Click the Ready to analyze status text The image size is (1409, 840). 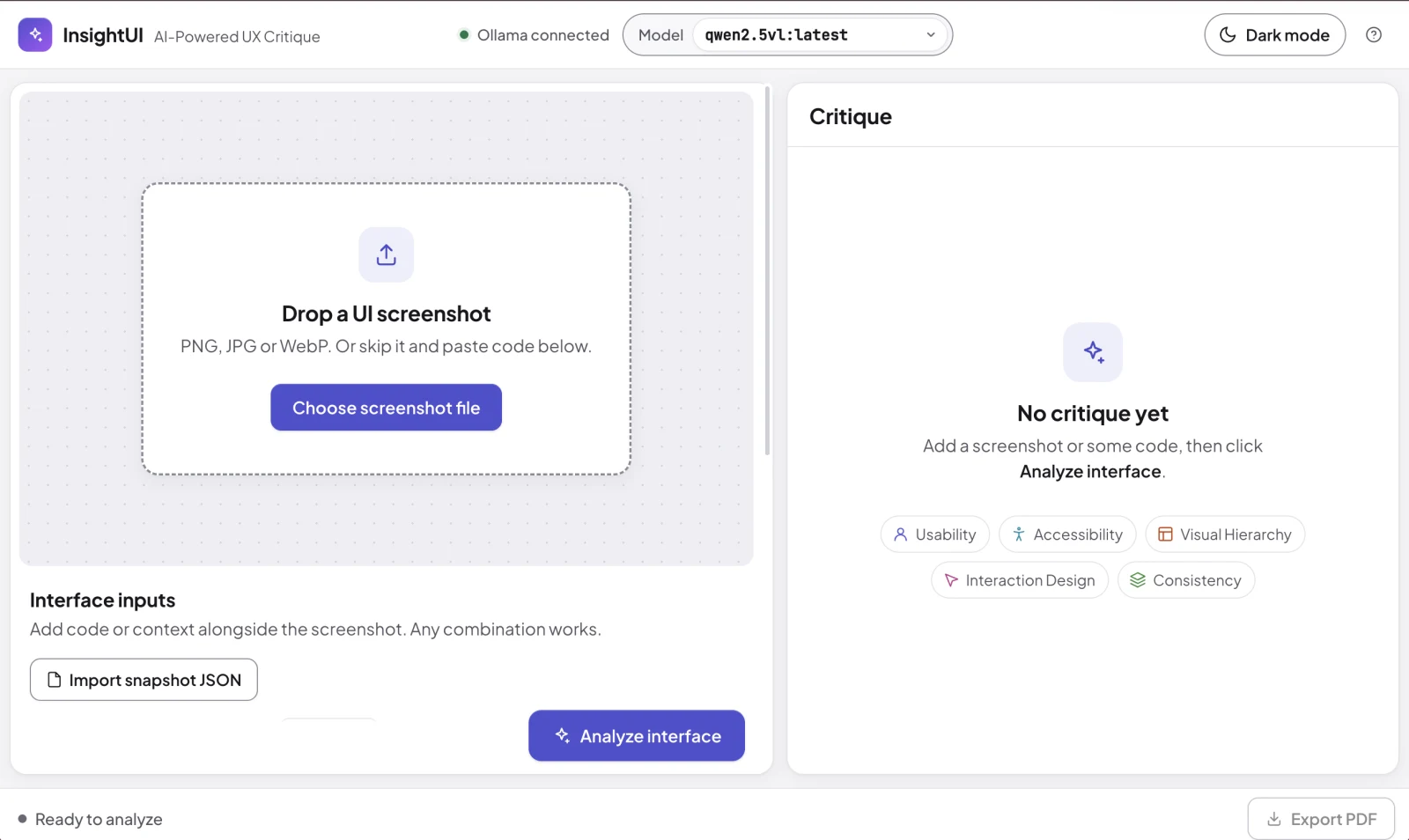click(x=99, y=820)
